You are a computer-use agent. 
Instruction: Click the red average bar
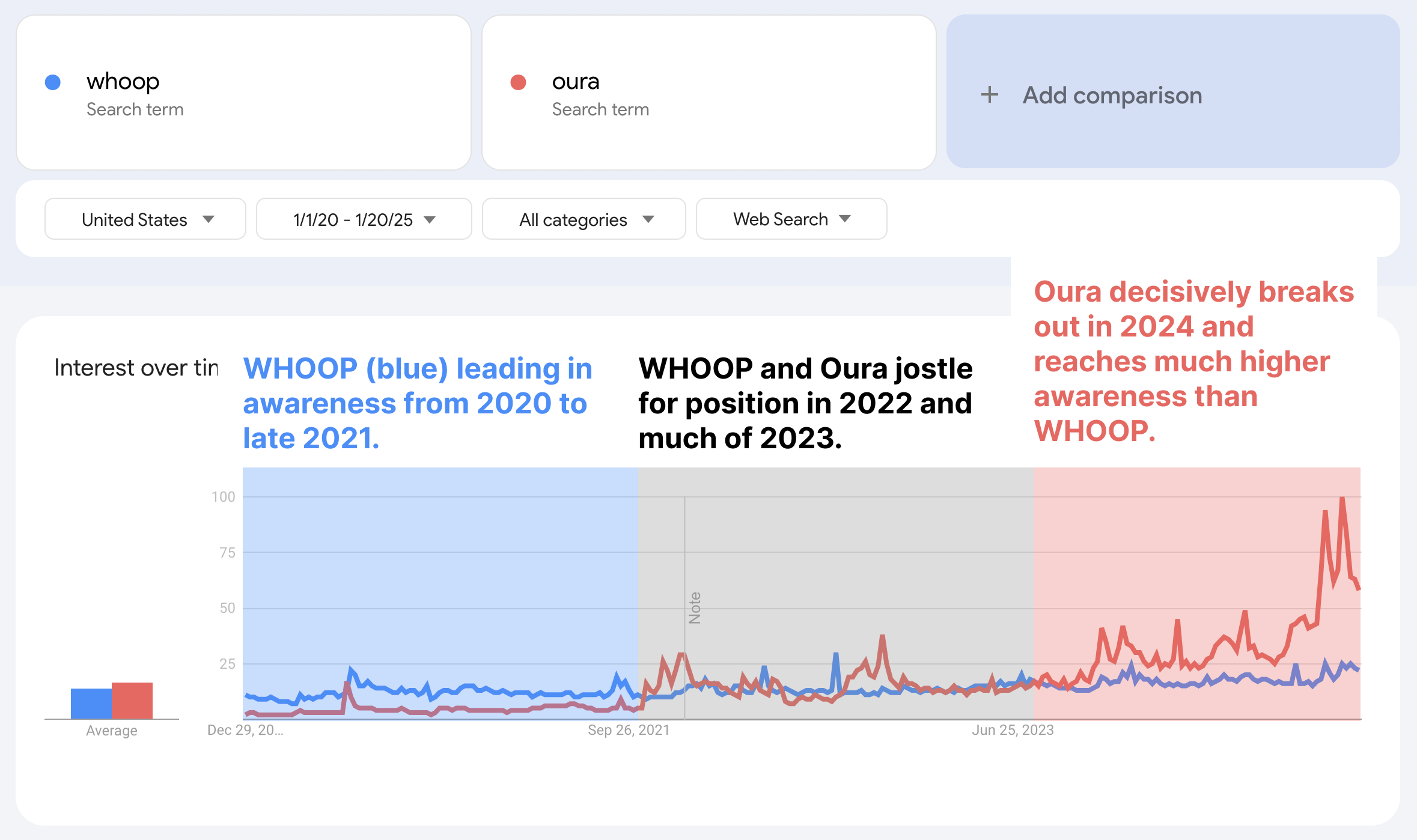point(132,700)
